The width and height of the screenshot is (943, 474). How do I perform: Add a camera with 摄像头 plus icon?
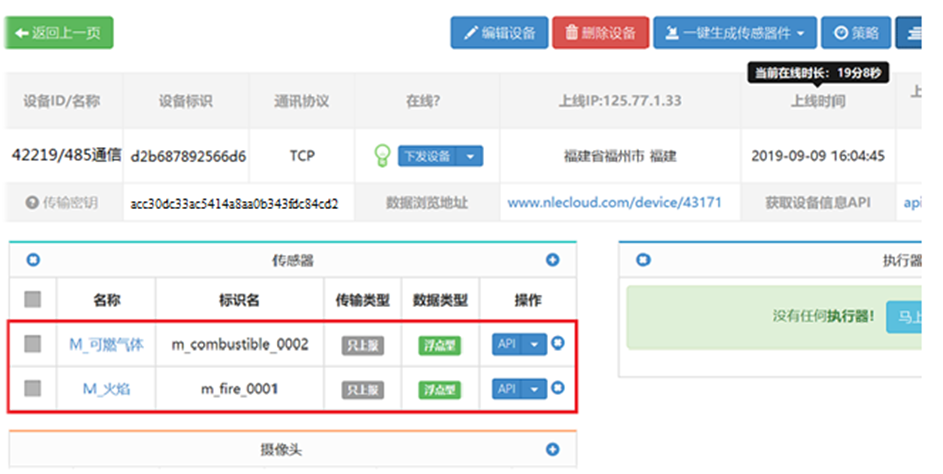pyautogui.click(x=553, y=449)
